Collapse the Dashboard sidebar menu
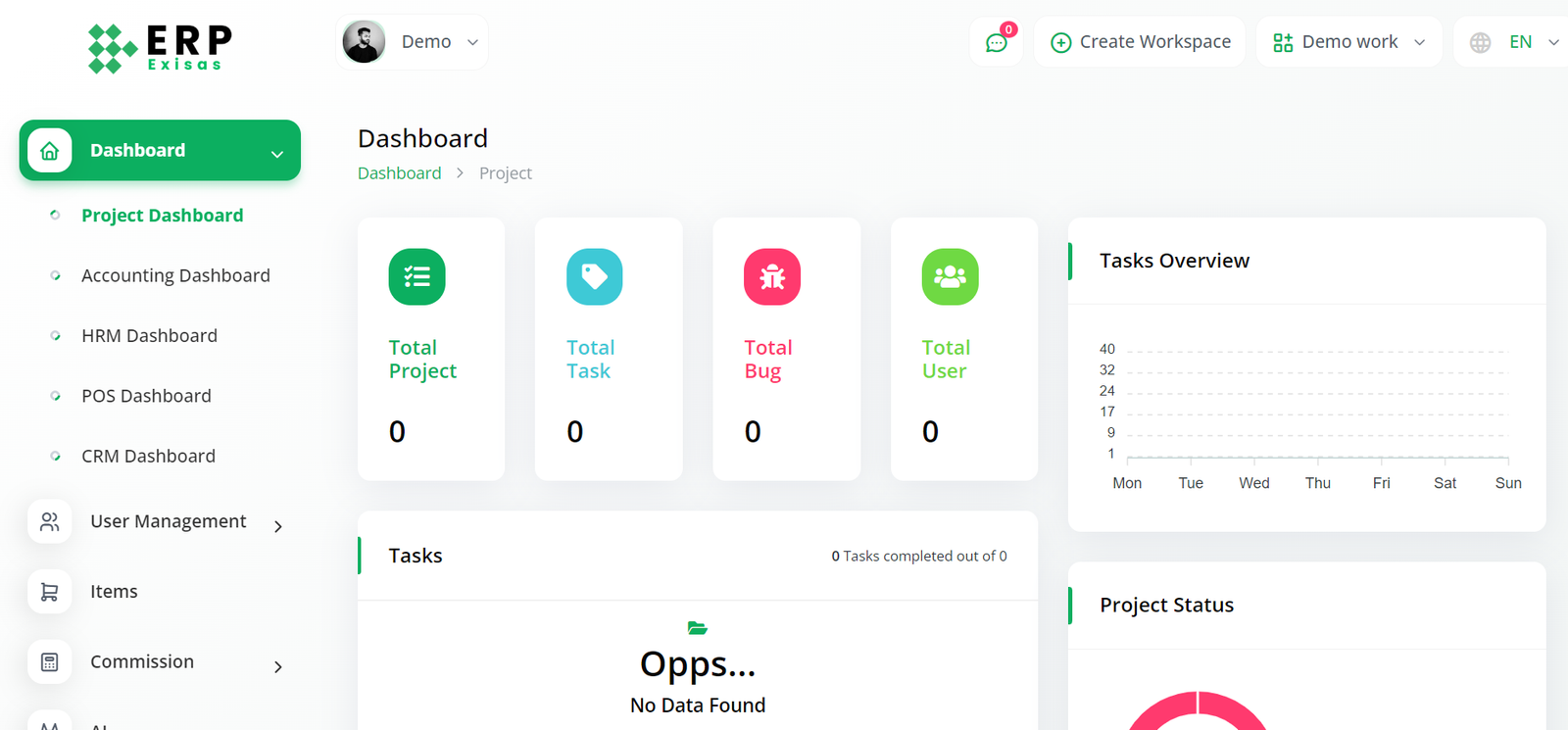Screen dimensions: 1568x730 [277, 154]
